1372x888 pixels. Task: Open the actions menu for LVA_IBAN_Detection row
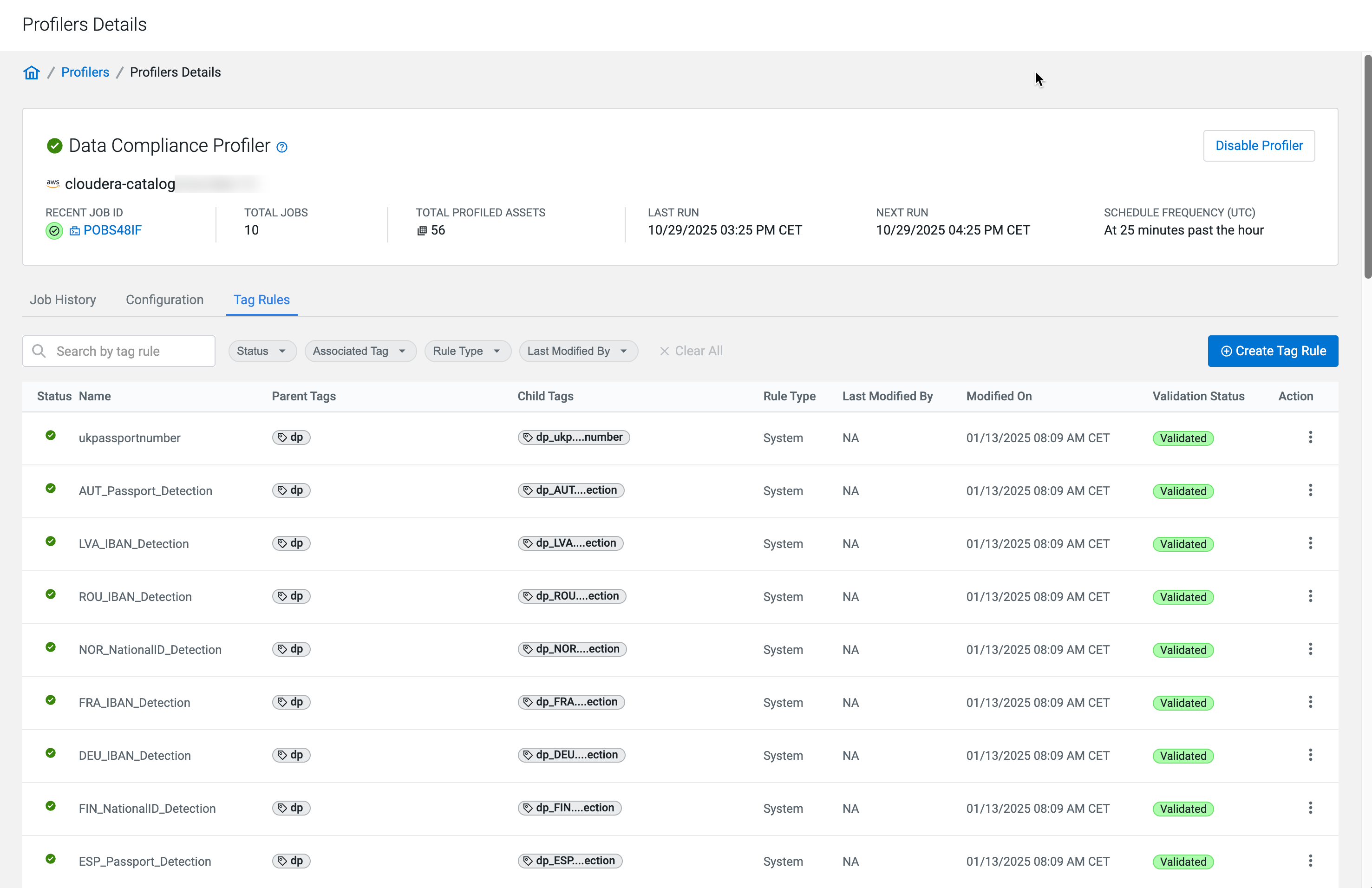1310,543
